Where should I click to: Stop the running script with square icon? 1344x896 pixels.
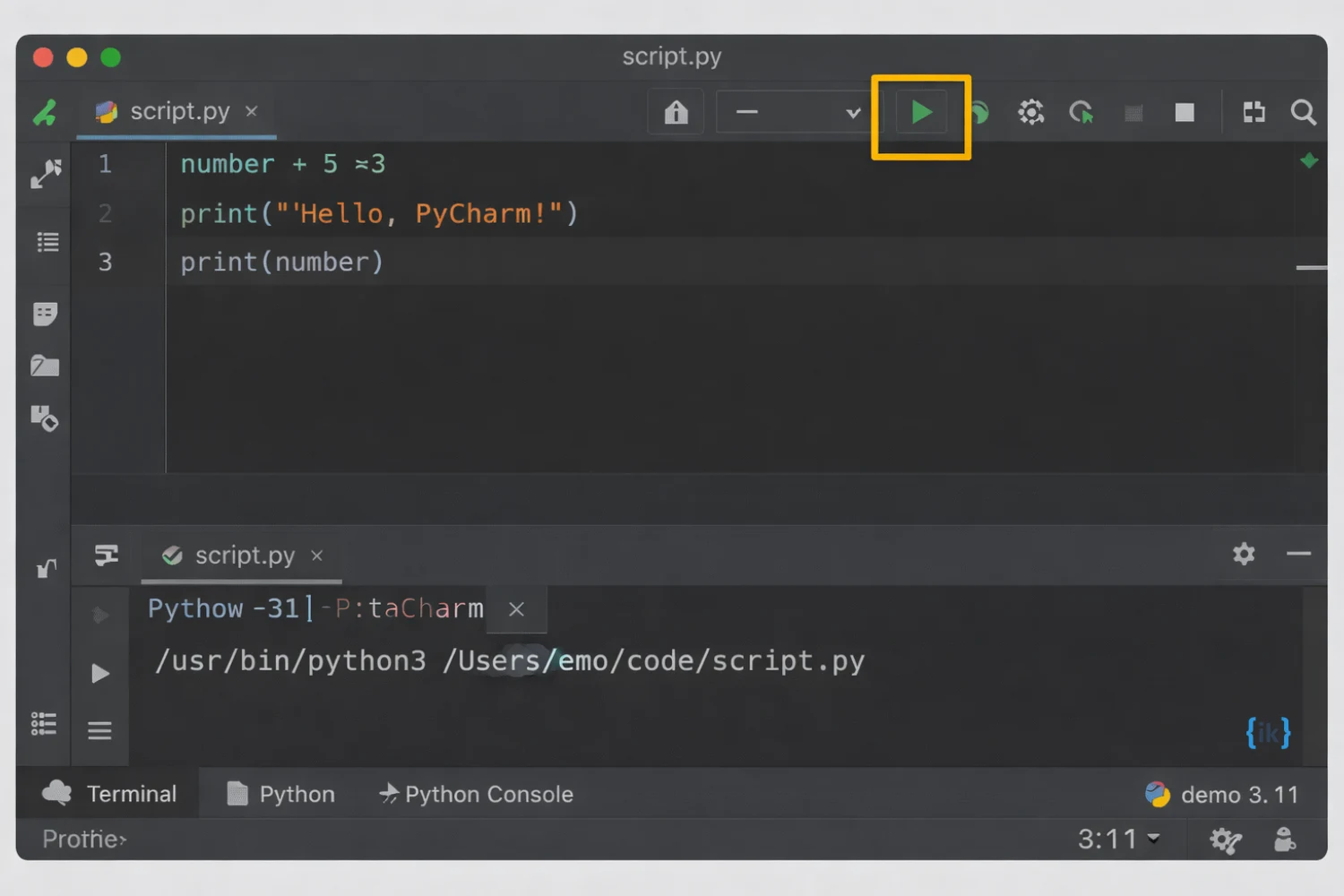pos(1185,112)
